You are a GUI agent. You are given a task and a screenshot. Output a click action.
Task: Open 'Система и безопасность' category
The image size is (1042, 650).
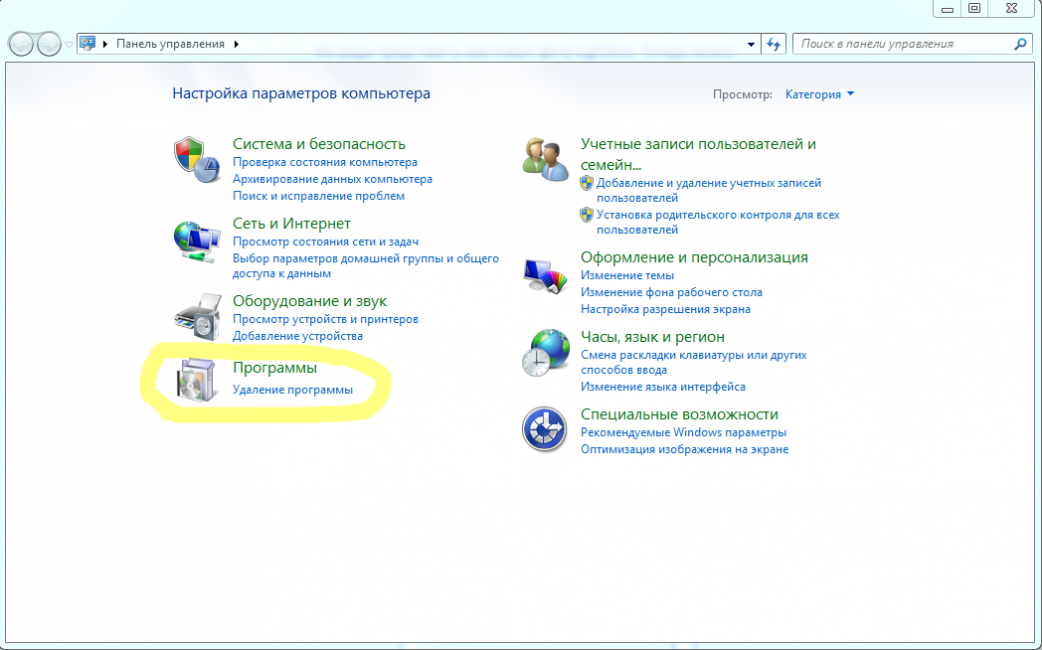pyautogui.click(x=319, y=144)
